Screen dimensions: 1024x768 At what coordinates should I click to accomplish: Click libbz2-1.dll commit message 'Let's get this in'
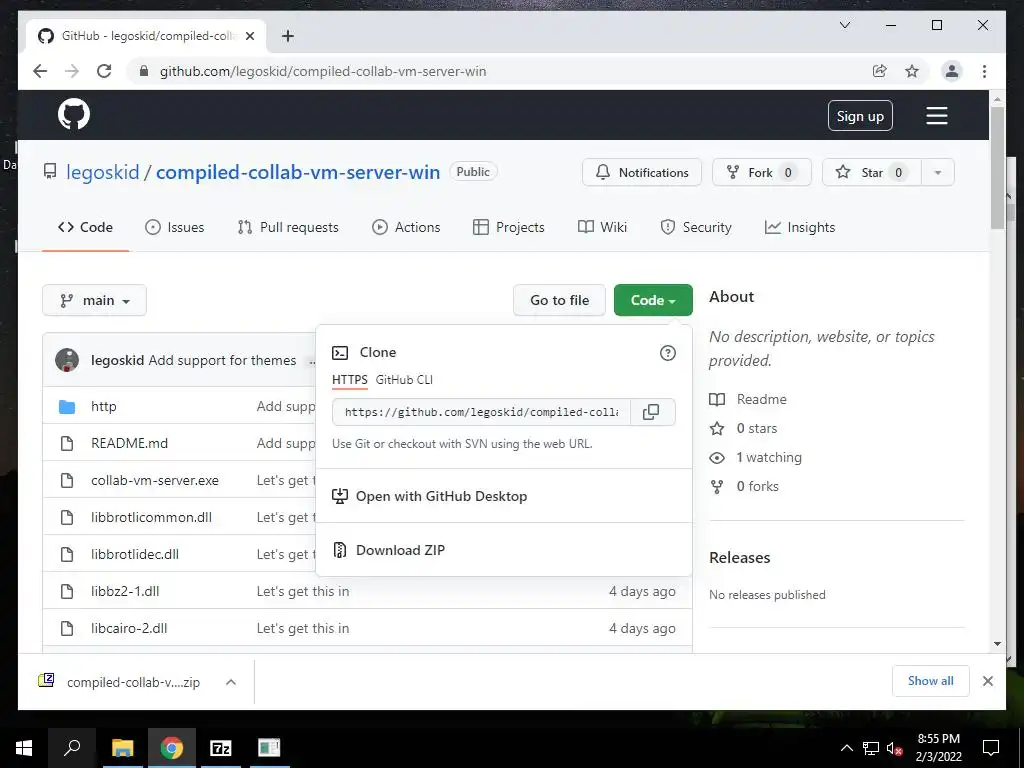tap(302, 592)
